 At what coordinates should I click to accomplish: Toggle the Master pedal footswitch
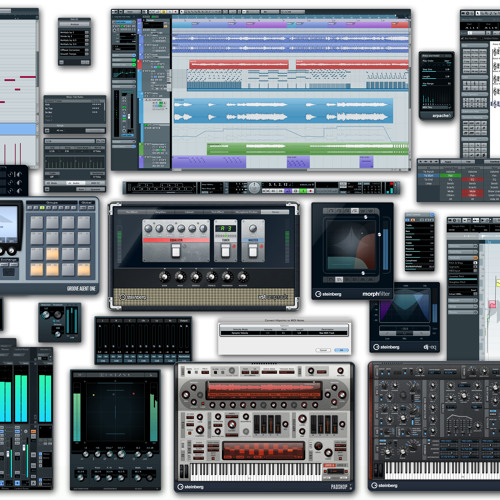point(253,251)
